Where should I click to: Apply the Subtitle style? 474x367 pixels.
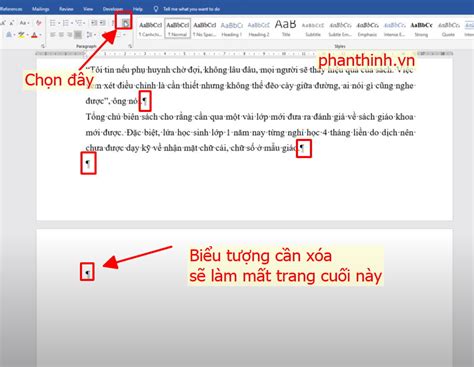(313, 28)
